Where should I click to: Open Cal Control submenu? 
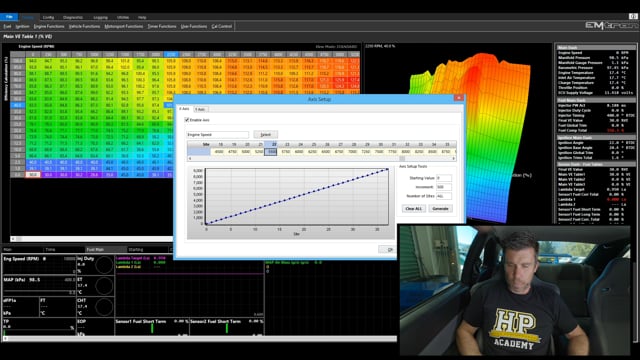(222, 26)
